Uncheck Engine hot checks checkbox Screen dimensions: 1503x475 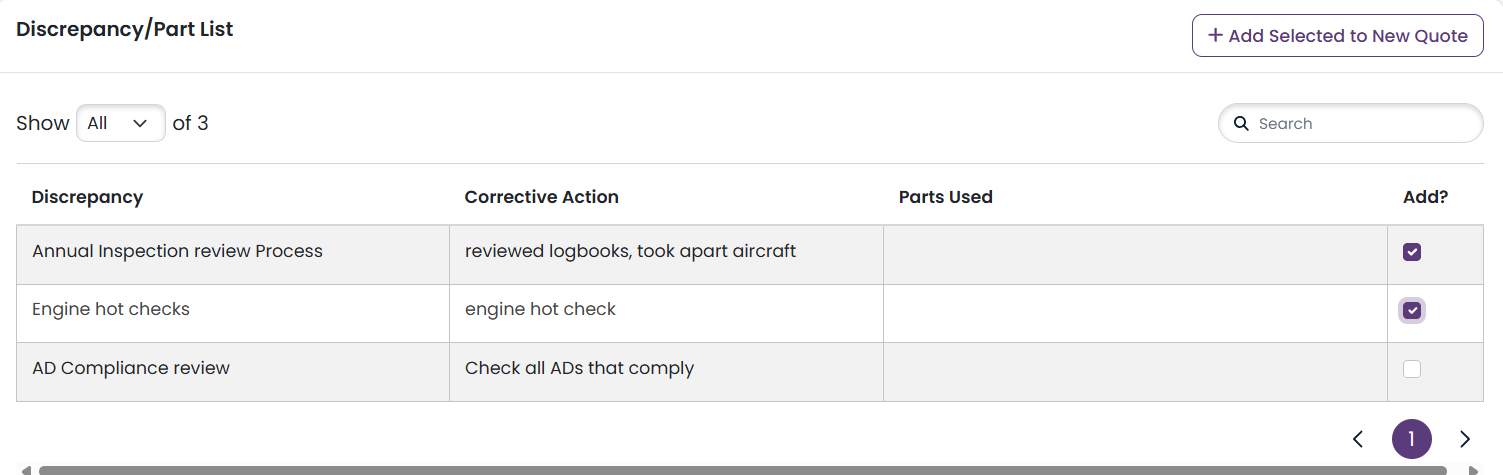[x=1412, y=311]
